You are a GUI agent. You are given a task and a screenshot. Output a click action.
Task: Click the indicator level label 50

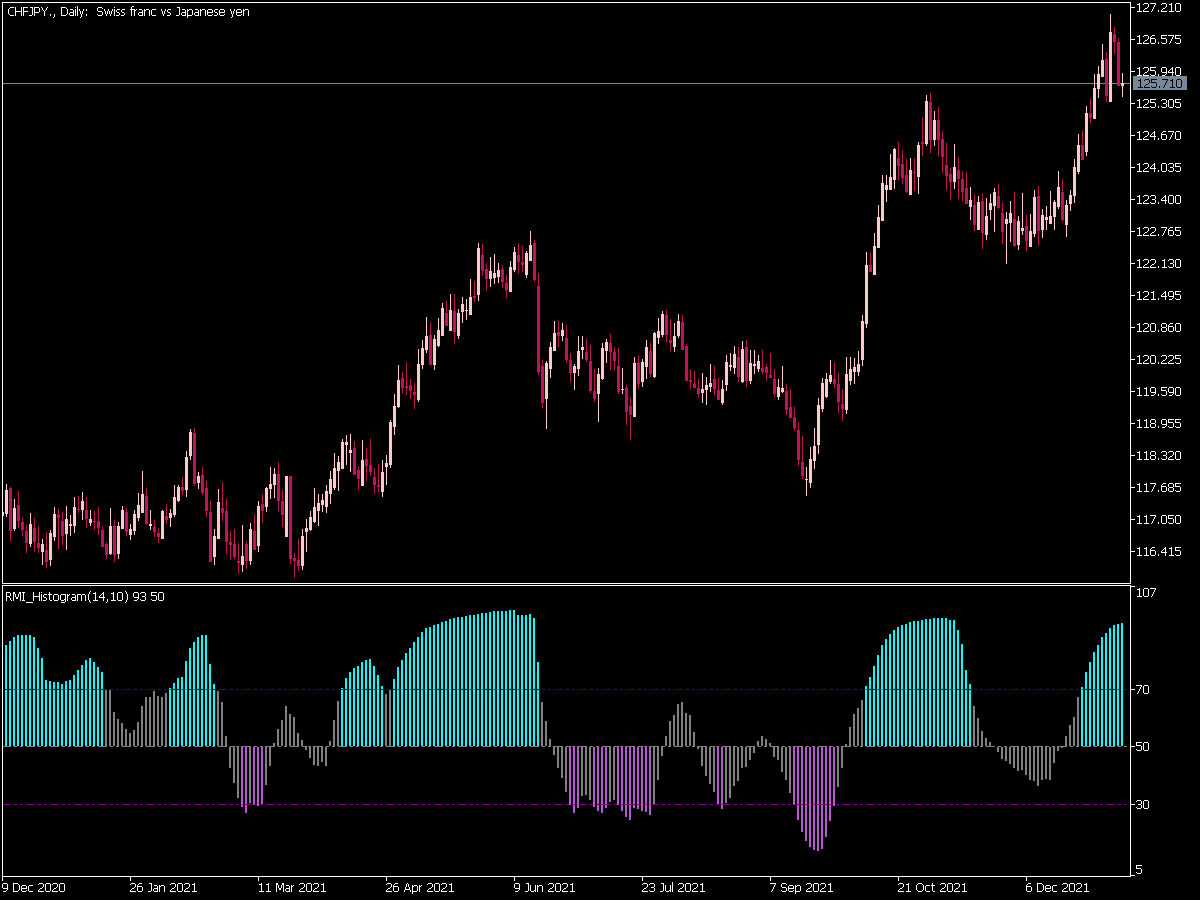[x=1144, y=747]
